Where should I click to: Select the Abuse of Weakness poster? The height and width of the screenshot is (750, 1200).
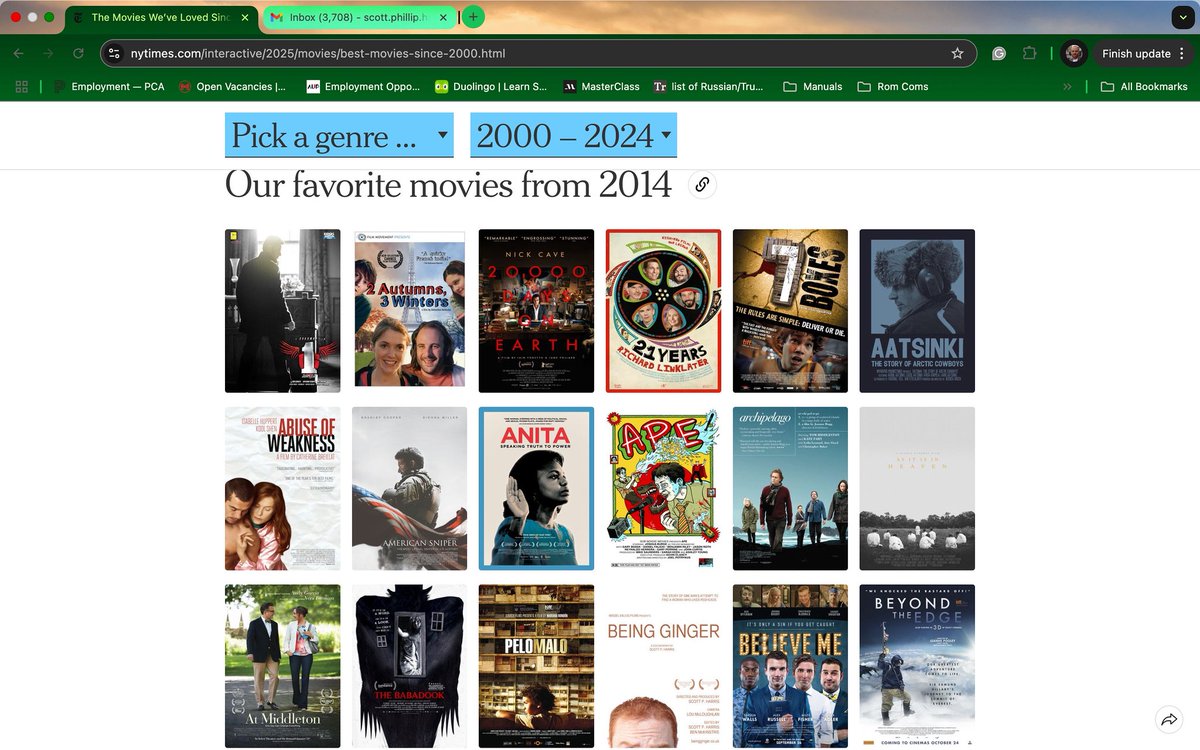click(x=282, y=489)
